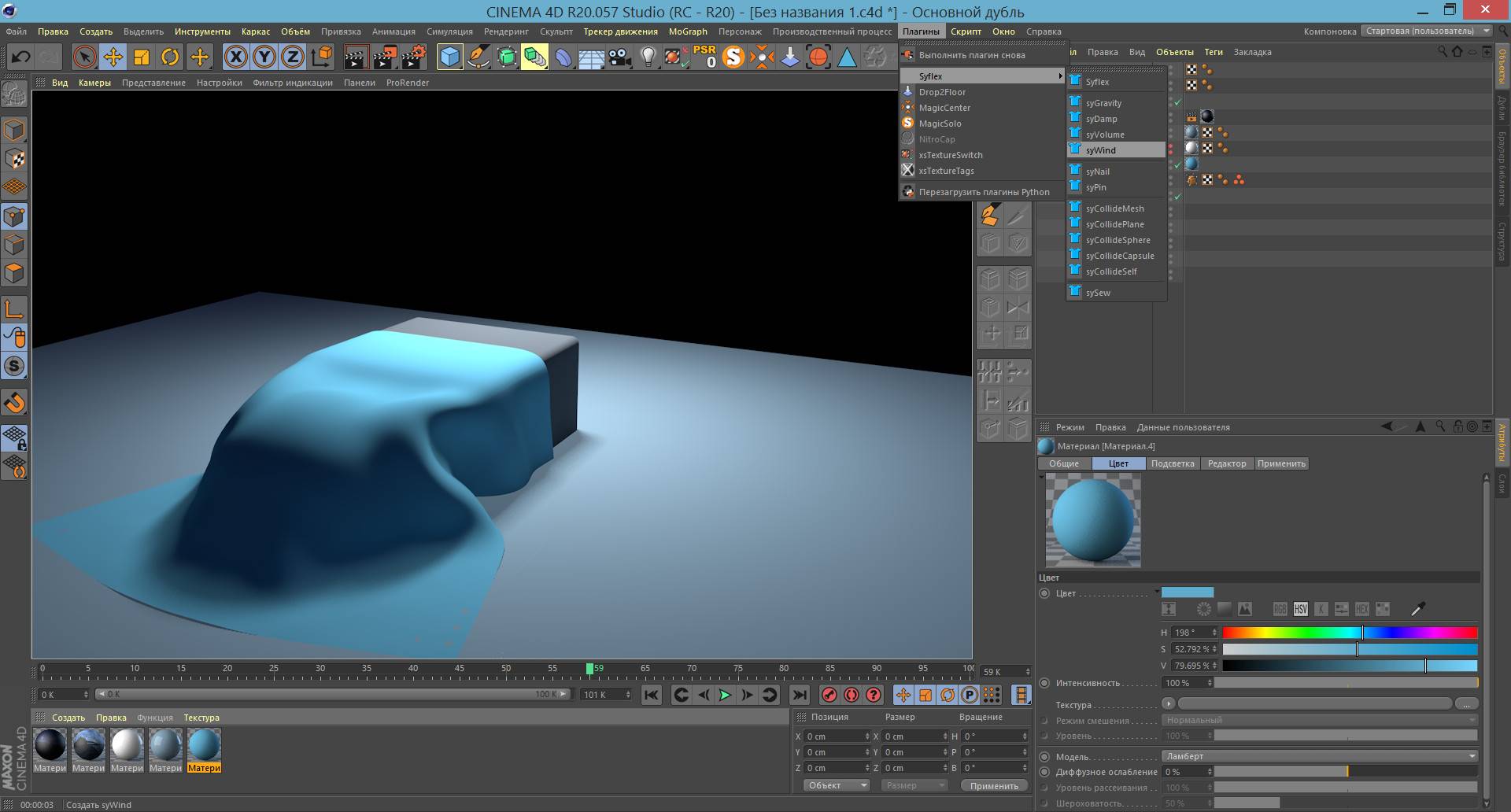The width and height of the screenshot is (1511, 812).
Task: Expand the Цвет color disclosure triangle
Action: click(1157, 592)
